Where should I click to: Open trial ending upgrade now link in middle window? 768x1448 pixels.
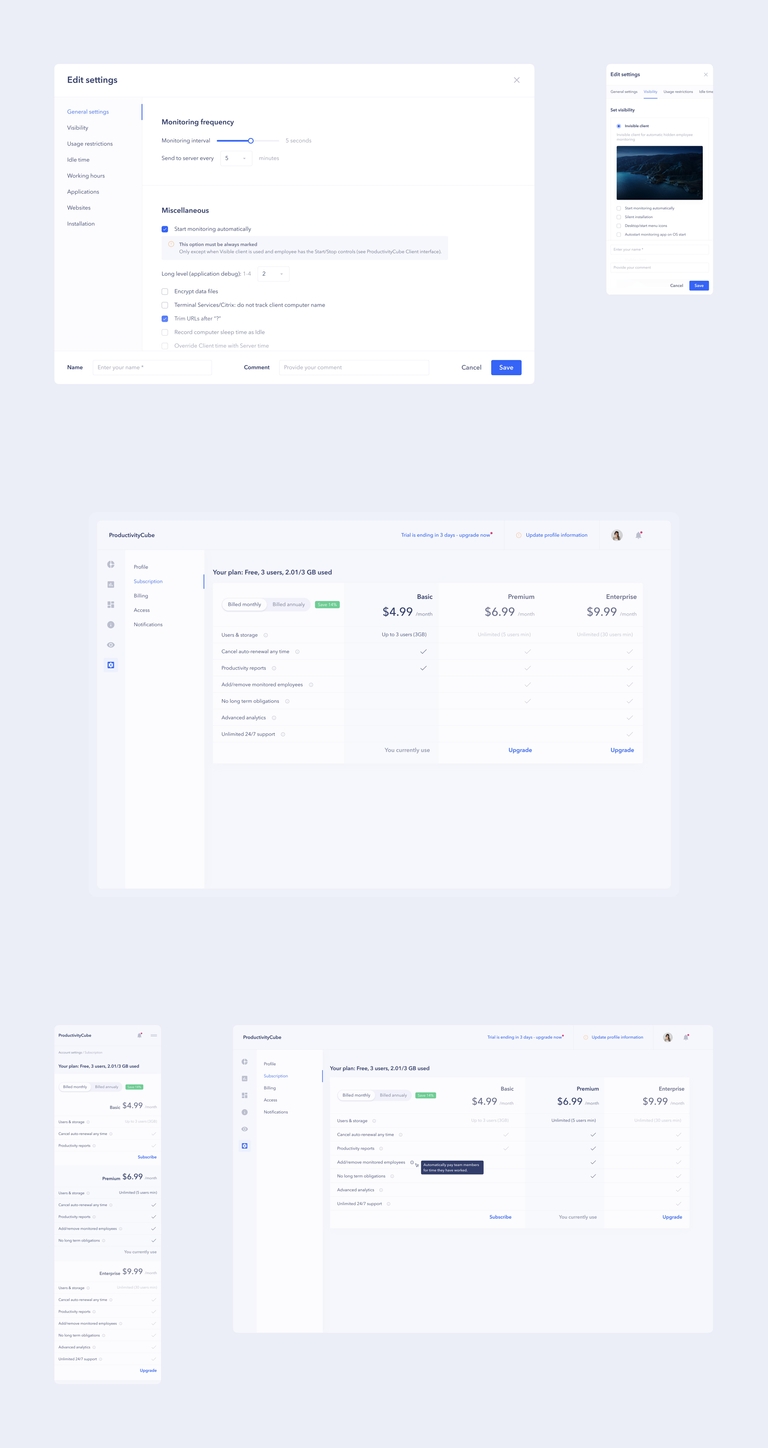[x=446, y=535]
